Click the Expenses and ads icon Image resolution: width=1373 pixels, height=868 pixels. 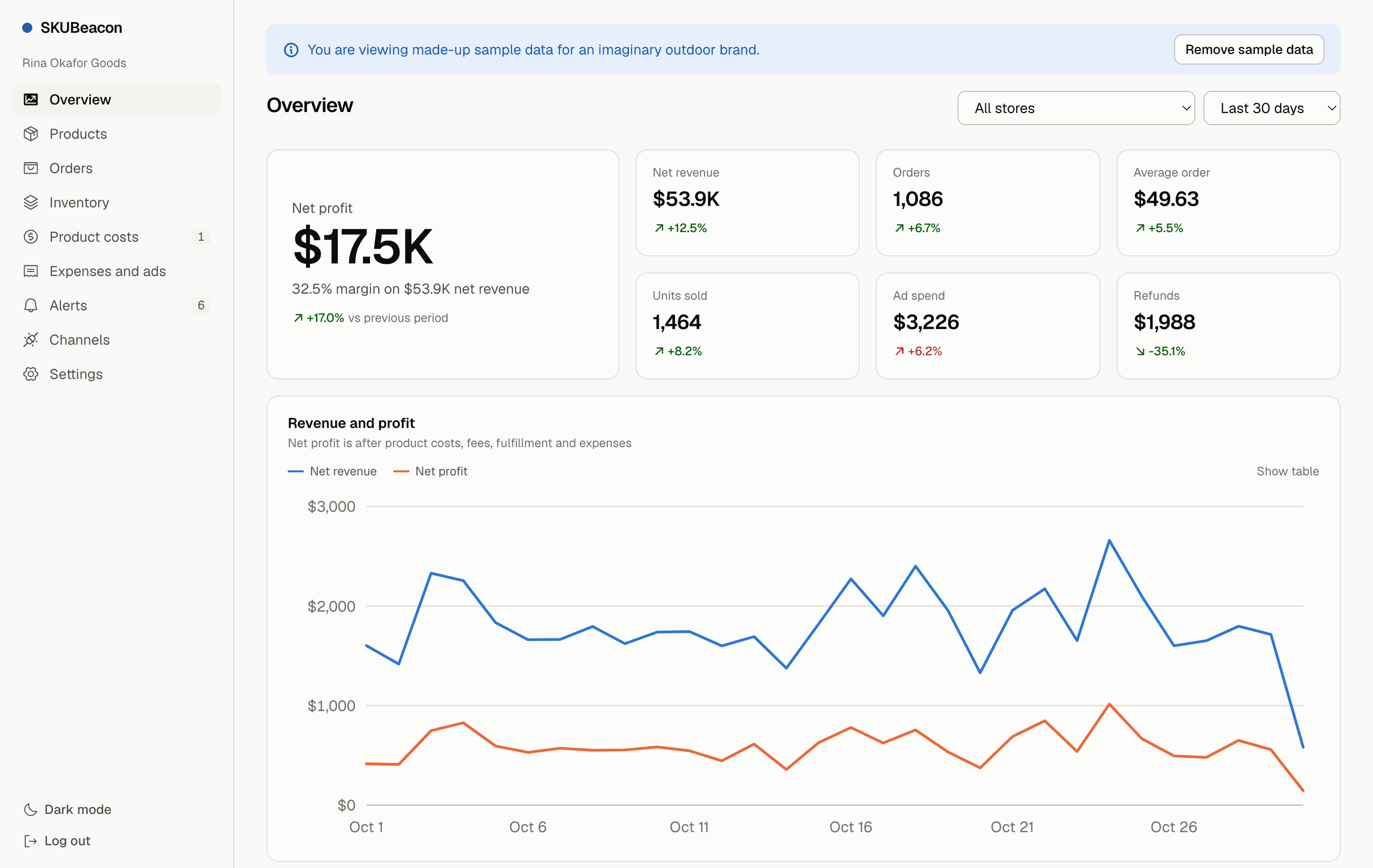31,270
